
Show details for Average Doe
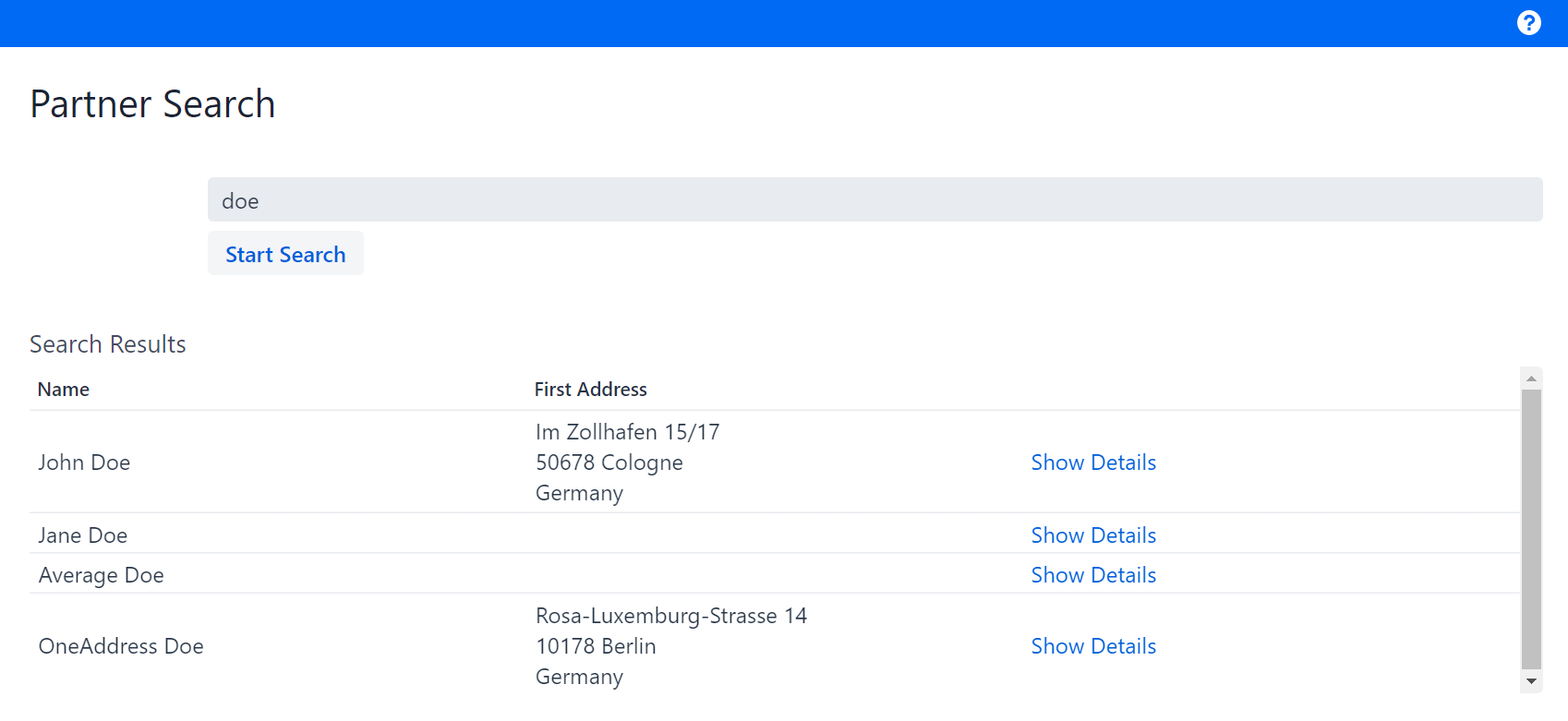click(x=1093, y=574)
